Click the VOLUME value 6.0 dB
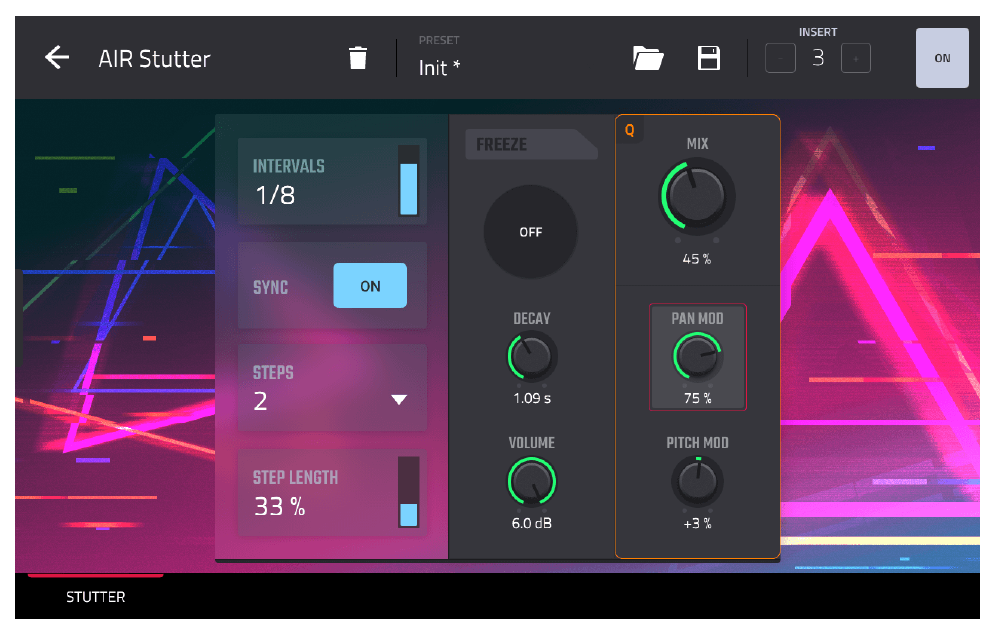The image size is (996, 636). tap(532, 523)
